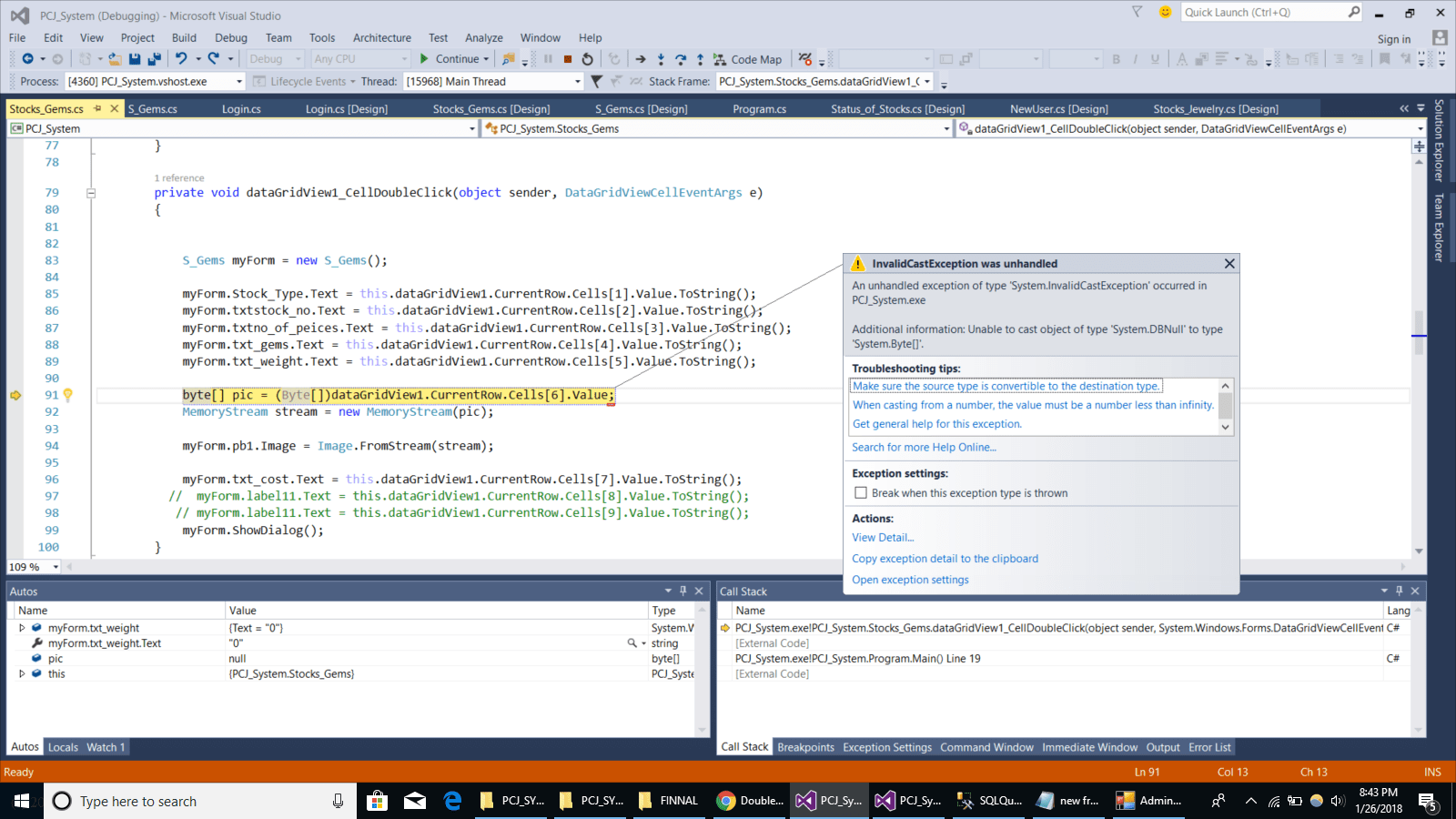Click the Redo arrow icon

[213, 59]
